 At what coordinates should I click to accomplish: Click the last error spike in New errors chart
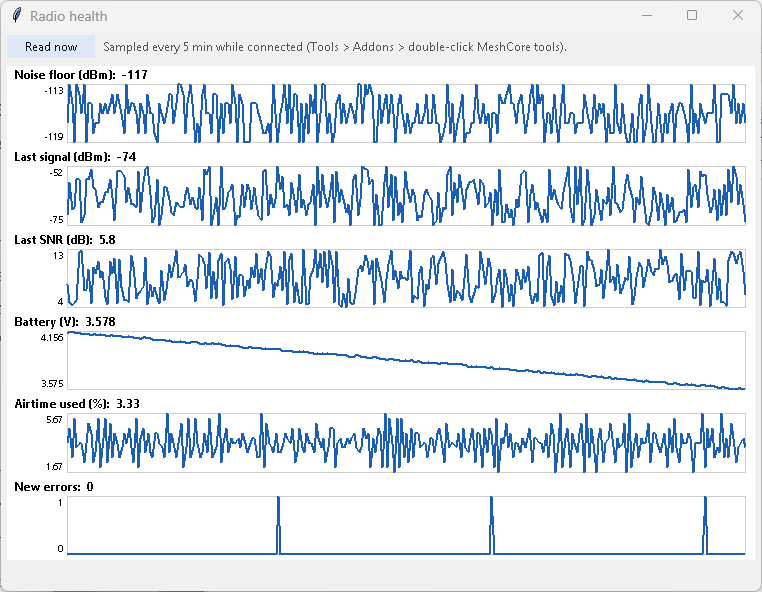coord(705,525)
